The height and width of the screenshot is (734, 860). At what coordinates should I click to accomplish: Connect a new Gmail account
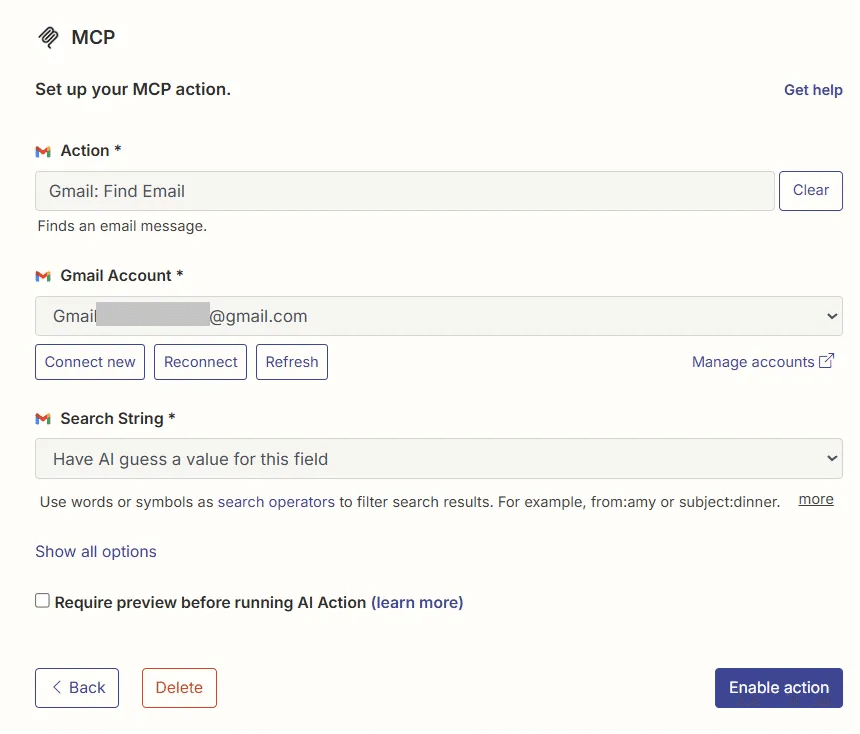pyautogui.click(x=89, y=361)
